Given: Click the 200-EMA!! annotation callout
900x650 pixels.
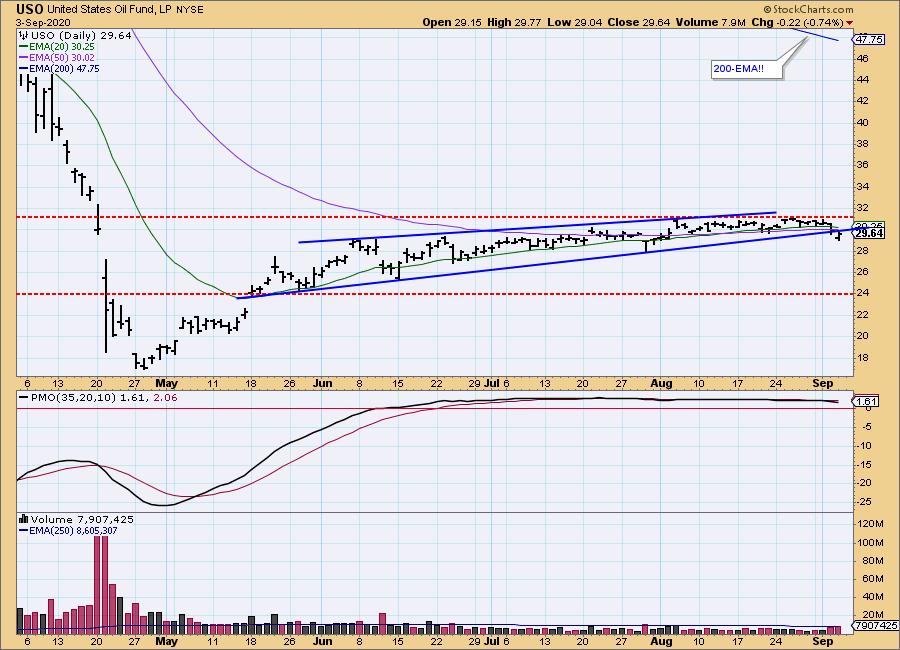Looking at the screenshot, I should pyautogui.click(x=746, y=69).
